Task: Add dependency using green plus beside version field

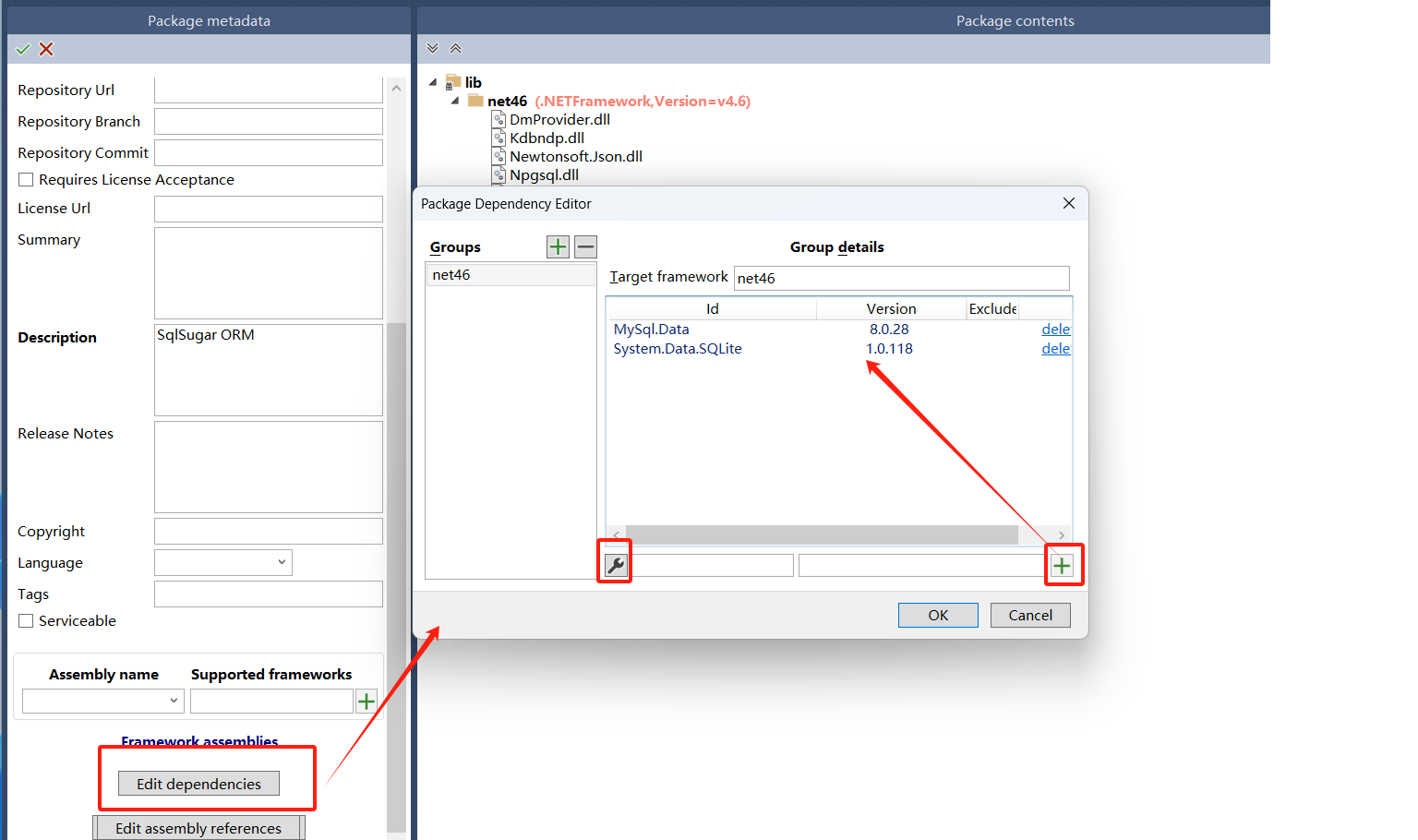Action: tap(1063, 564)
